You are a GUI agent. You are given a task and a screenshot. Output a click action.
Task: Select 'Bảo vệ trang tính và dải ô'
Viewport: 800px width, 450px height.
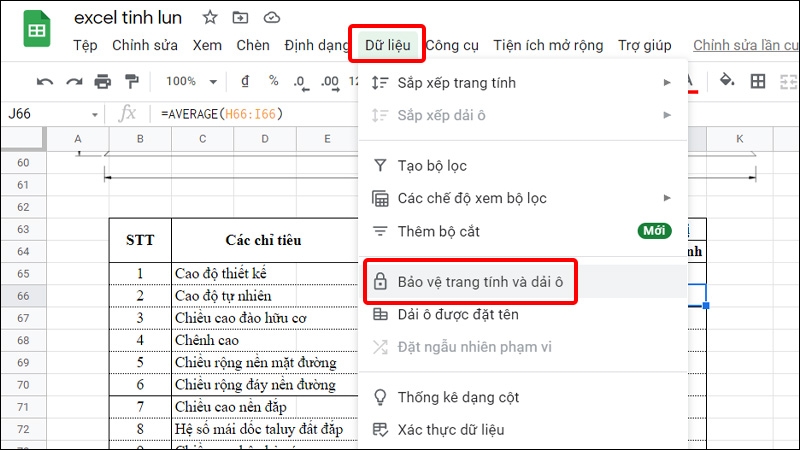(522, 282)
